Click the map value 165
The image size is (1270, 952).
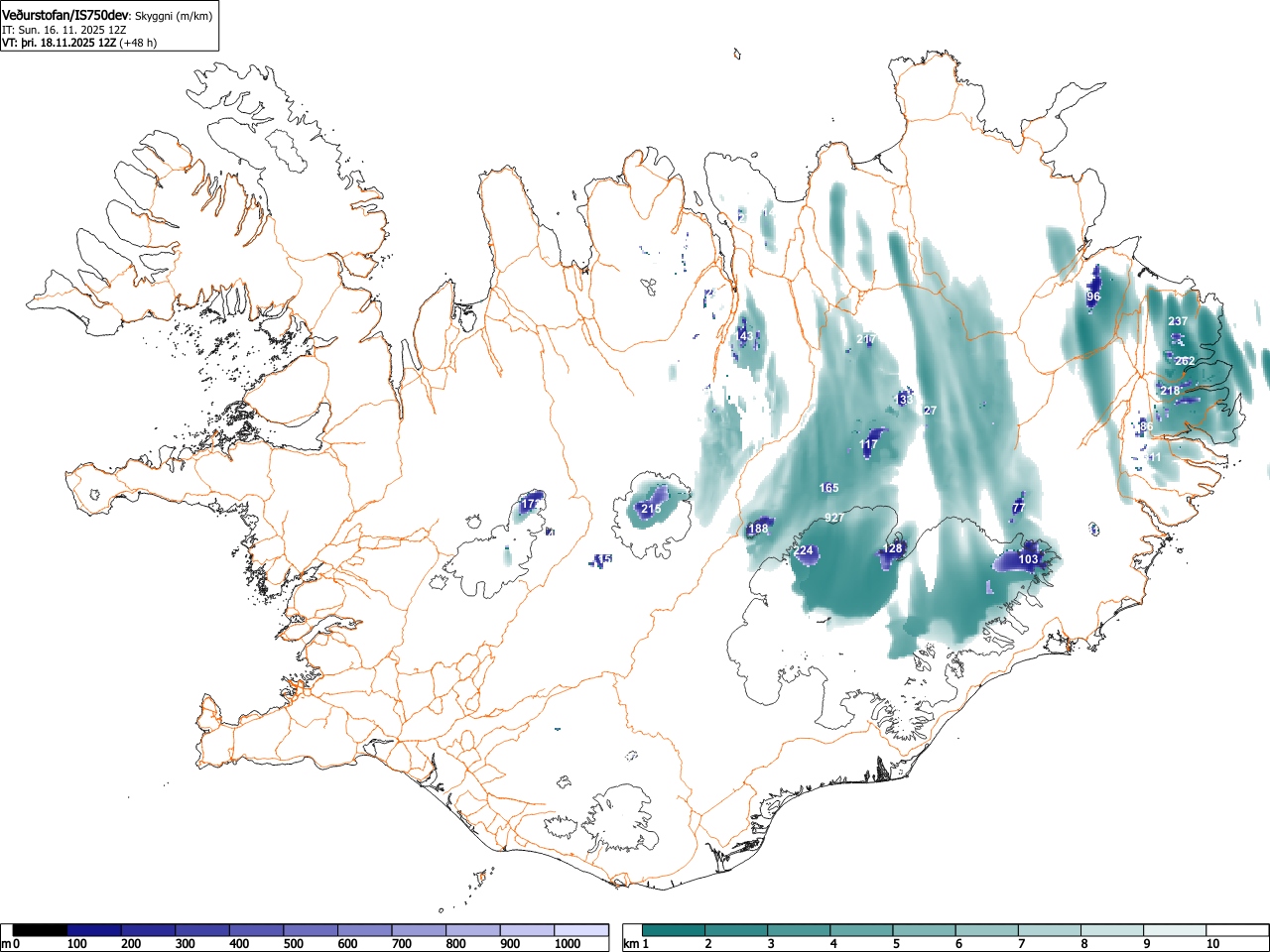click(x=829, y=488)
